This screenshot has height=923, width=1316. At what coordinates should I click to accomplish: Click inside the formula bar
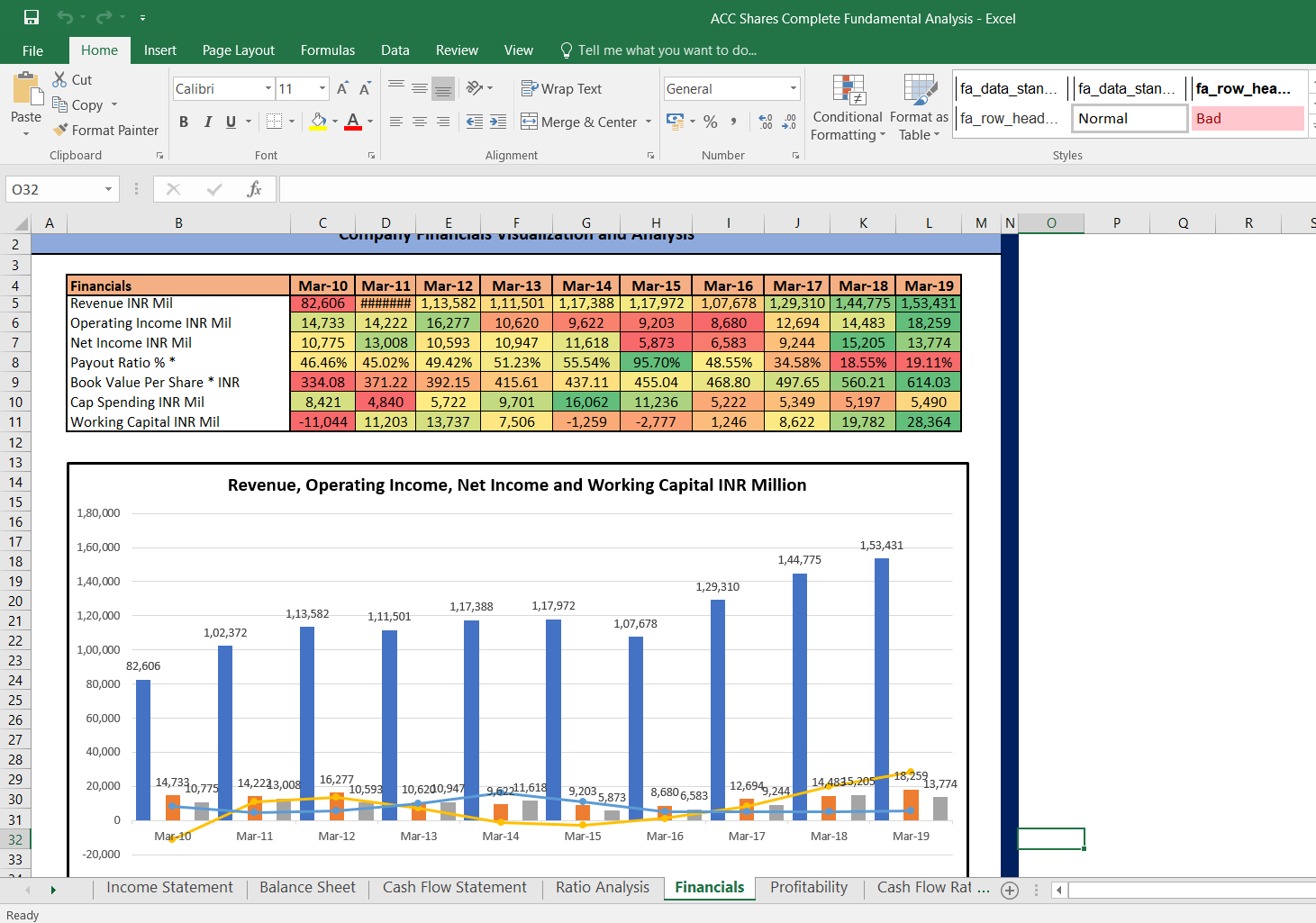tap(797, 189)
